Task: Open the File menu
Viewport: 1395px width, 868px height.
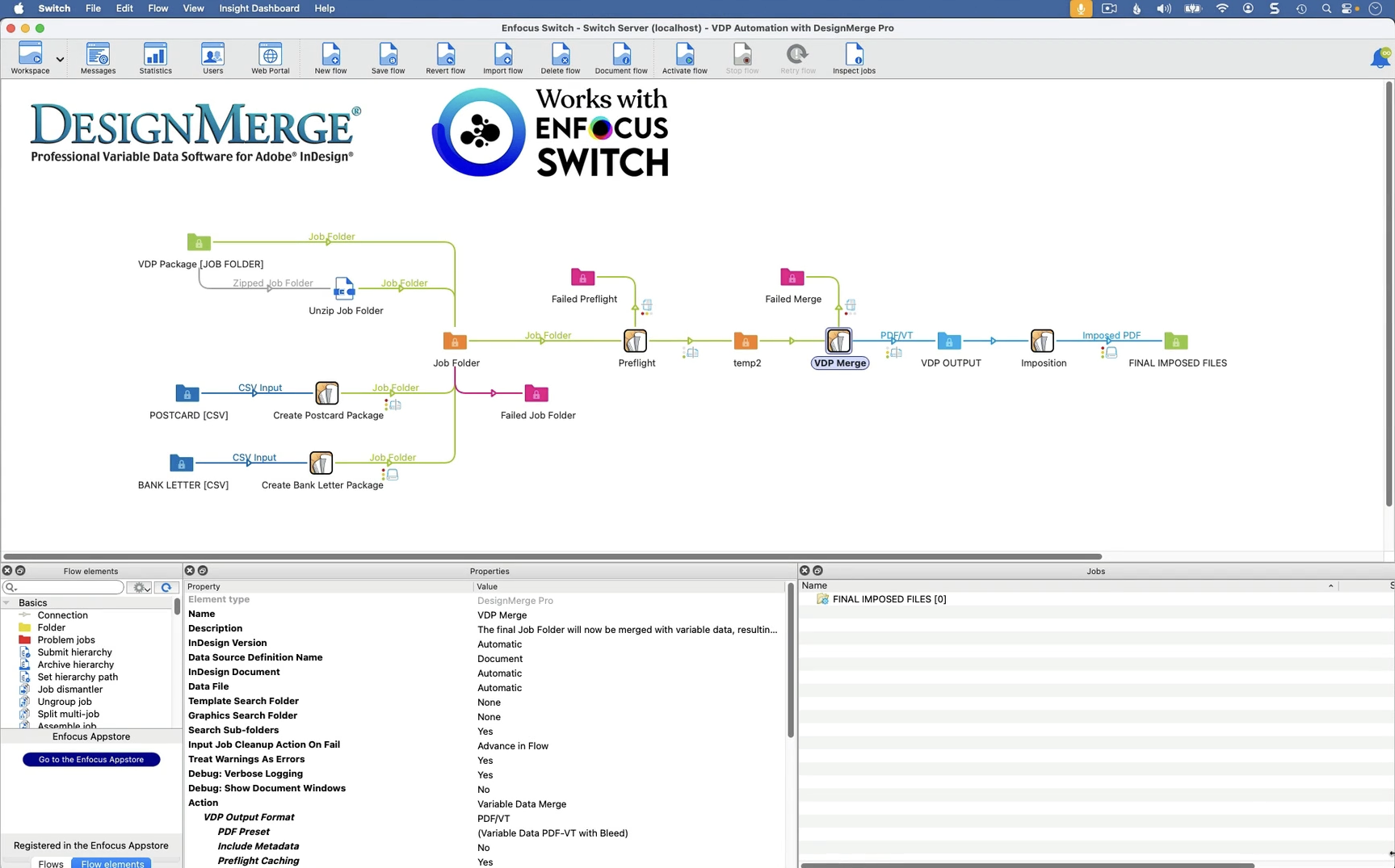Action: pyautogui.click(x=93, y=8)
